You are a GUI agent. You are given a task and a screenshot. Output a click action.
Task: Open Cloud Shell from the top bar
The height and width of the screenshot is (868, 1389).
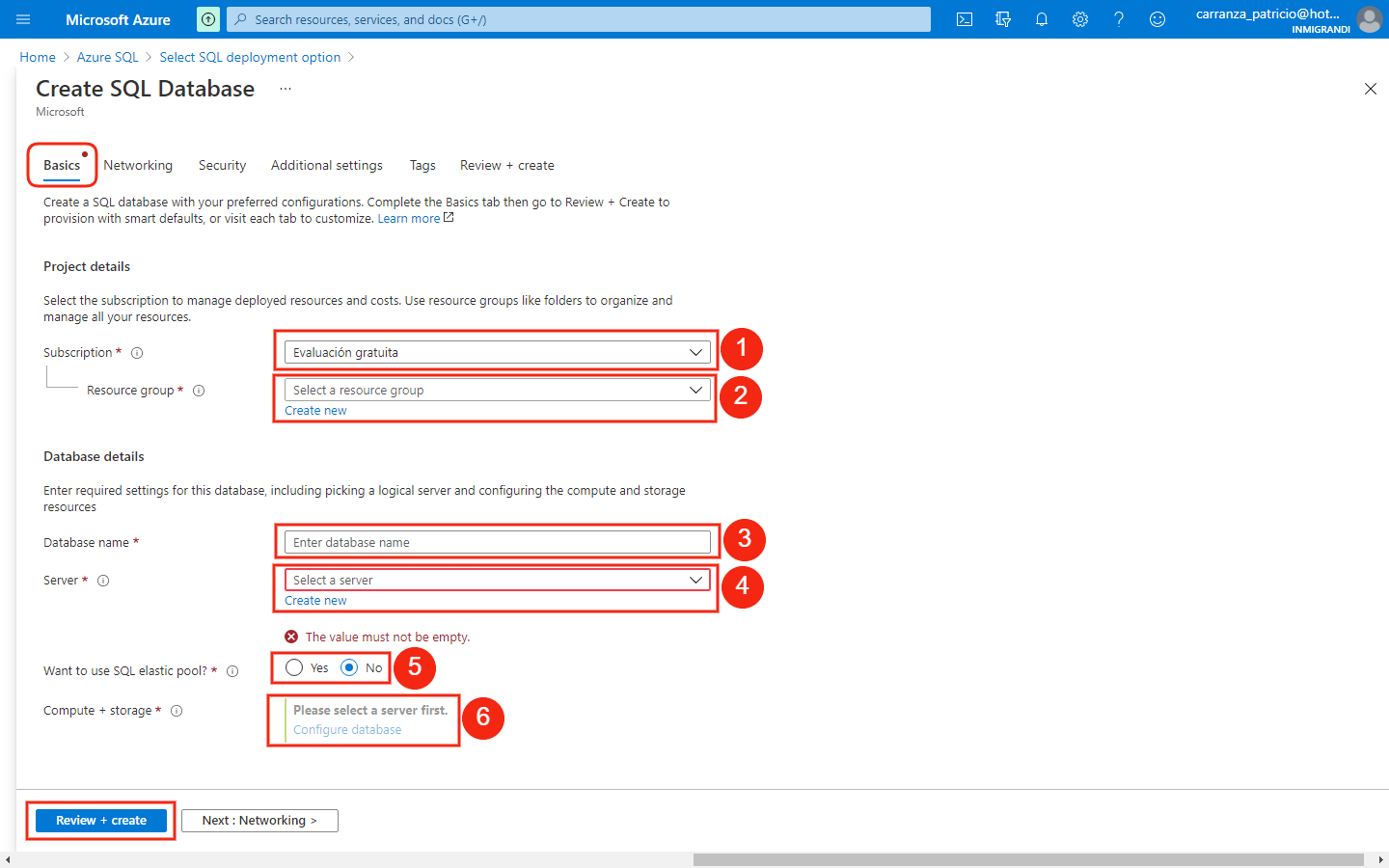click(x=965, y=19)
